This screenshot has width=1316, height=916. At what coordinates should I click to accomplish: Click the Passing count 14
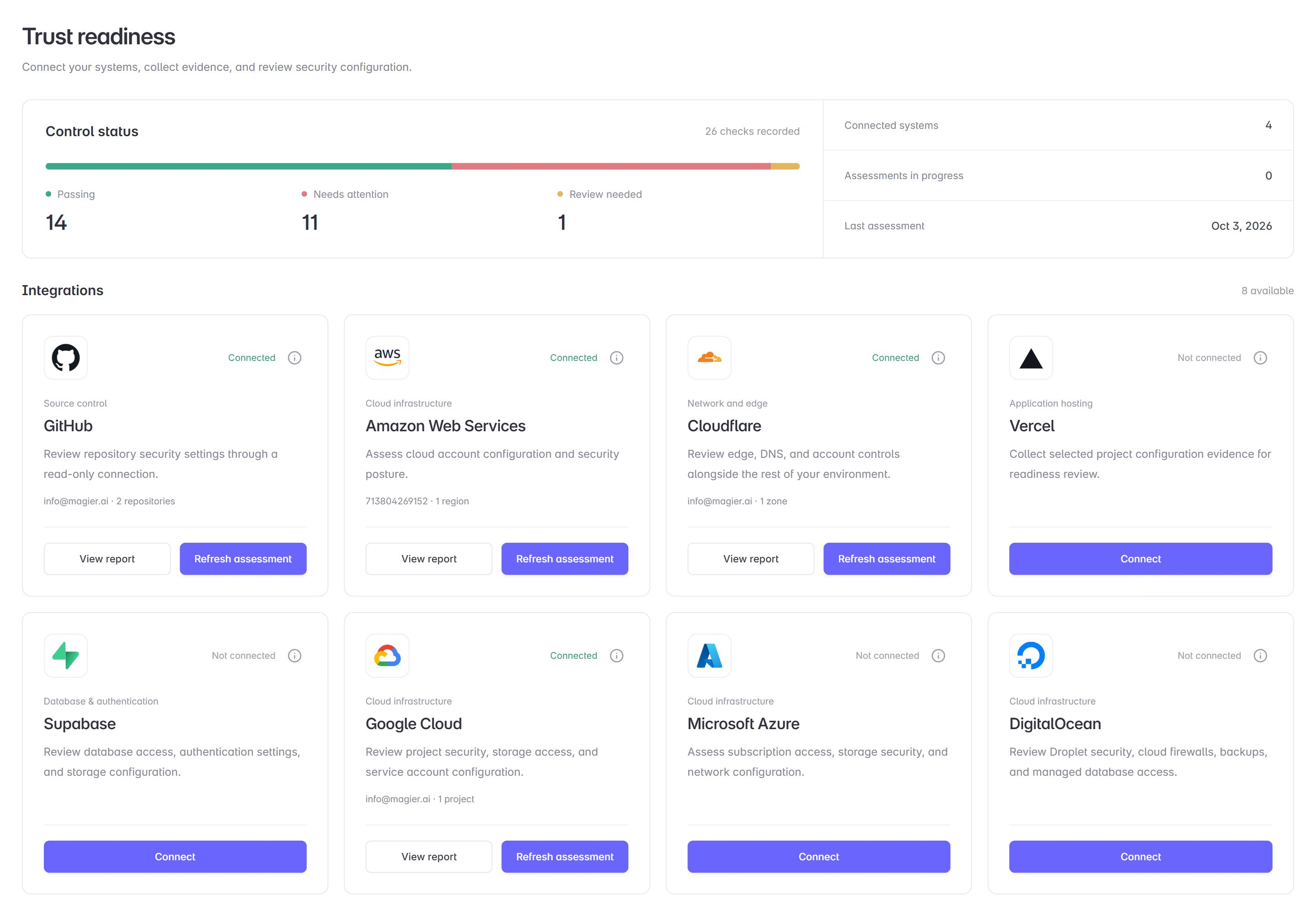tap(56, 222)
